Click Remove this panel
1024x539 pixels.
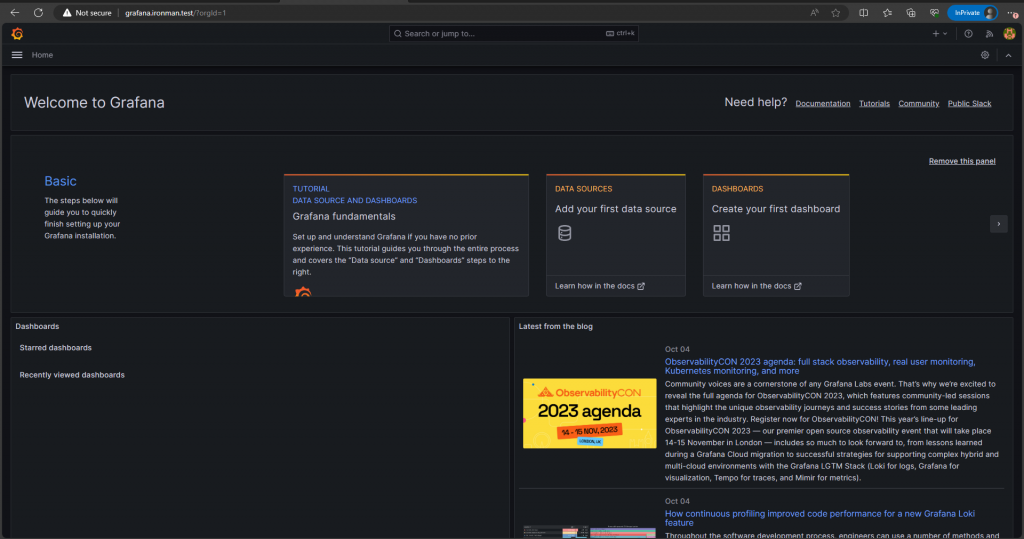click(x=962, y=161)
